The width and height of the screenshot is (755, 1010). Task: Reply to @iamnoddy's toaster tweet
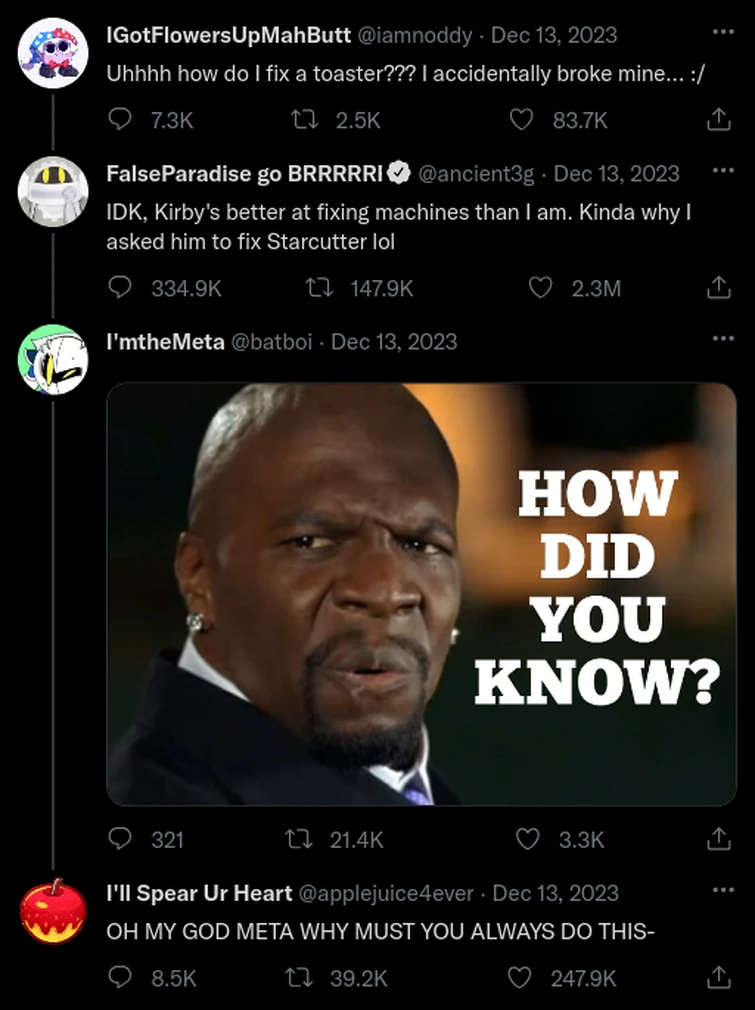click(x=119, y=120)
